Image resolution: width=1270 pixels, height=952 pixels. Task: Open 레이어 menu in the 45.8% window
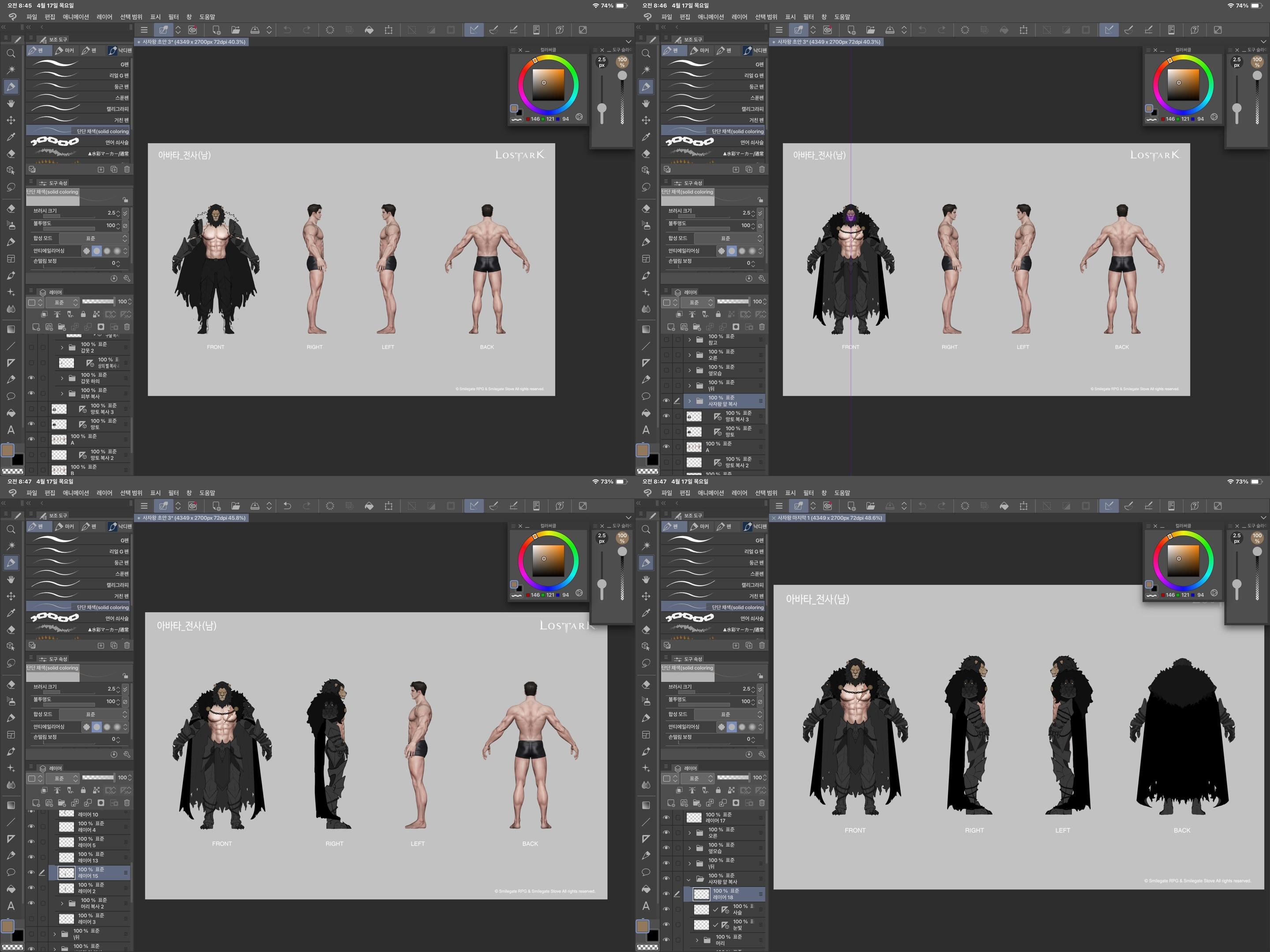(105, 493)
